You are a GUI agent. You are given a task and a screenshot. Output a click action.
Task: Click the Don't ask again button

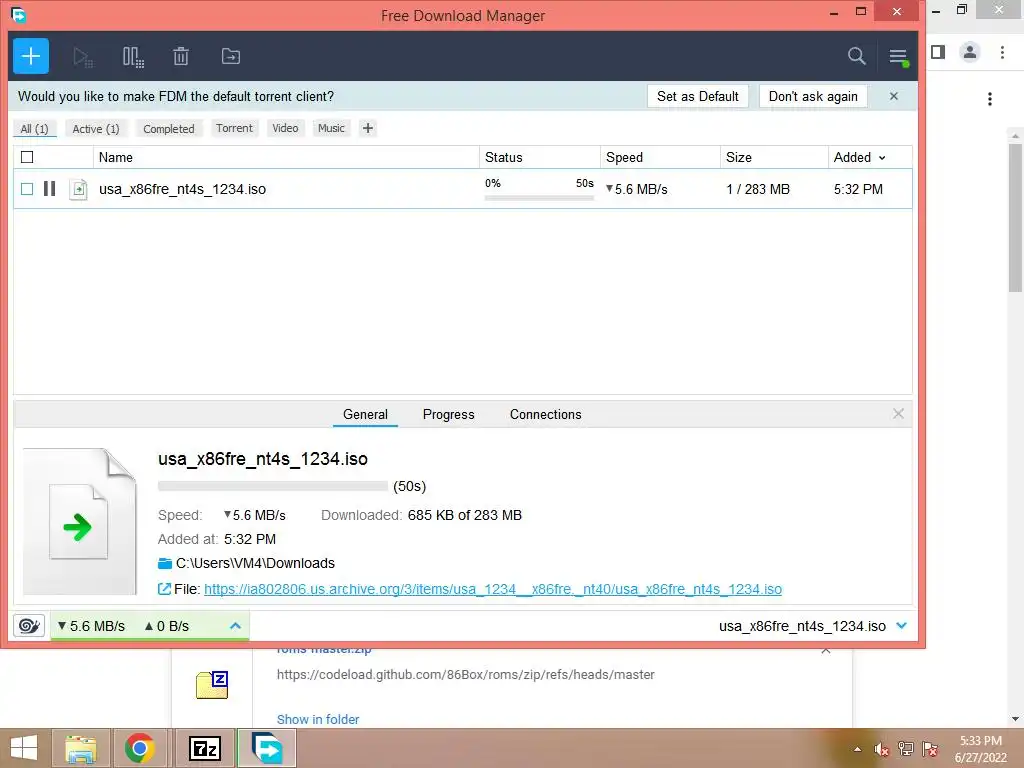[813, 96]
